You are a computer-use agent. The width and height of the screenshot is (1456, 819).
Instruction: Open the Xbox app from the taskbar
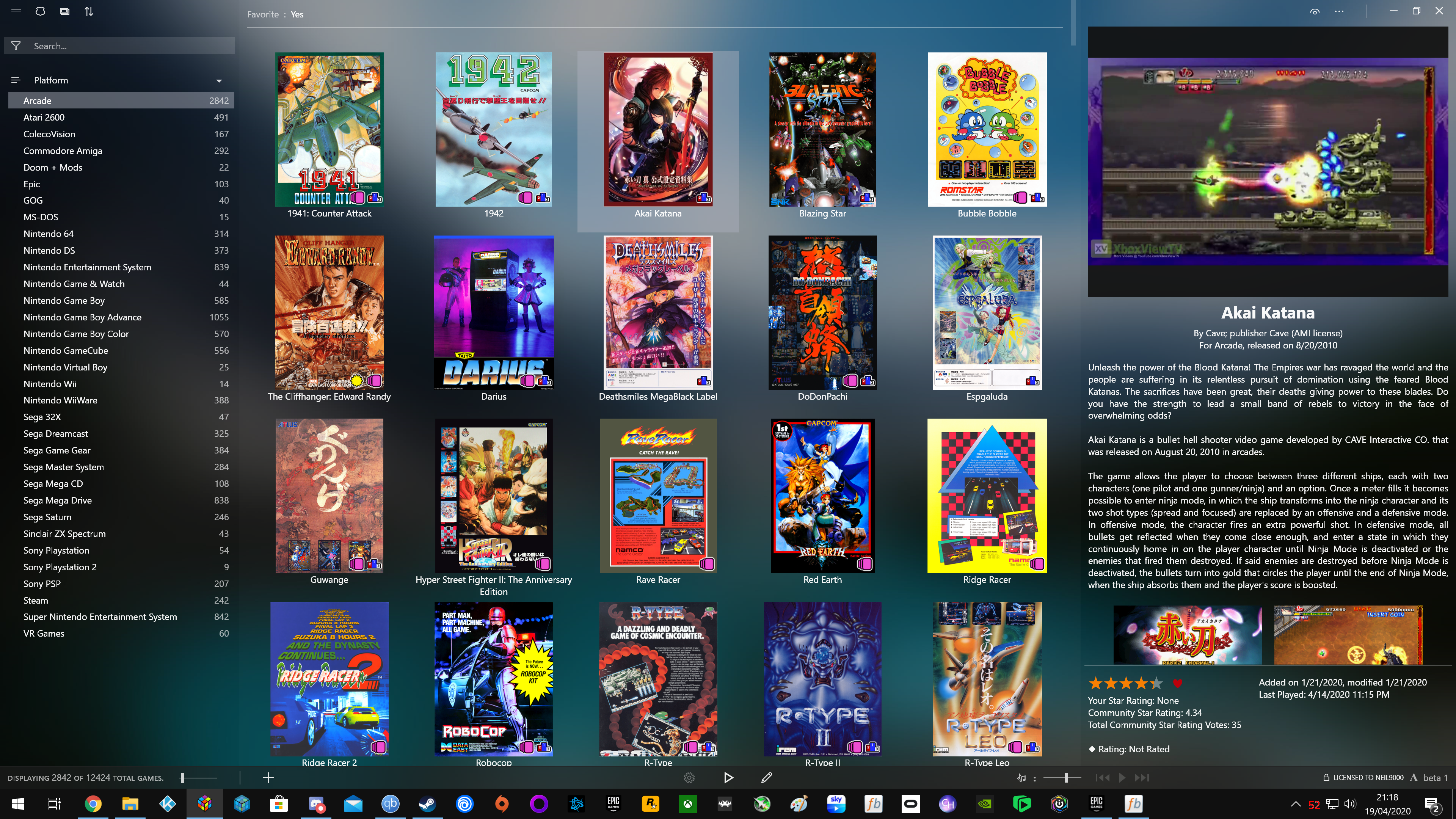[688, 803]
